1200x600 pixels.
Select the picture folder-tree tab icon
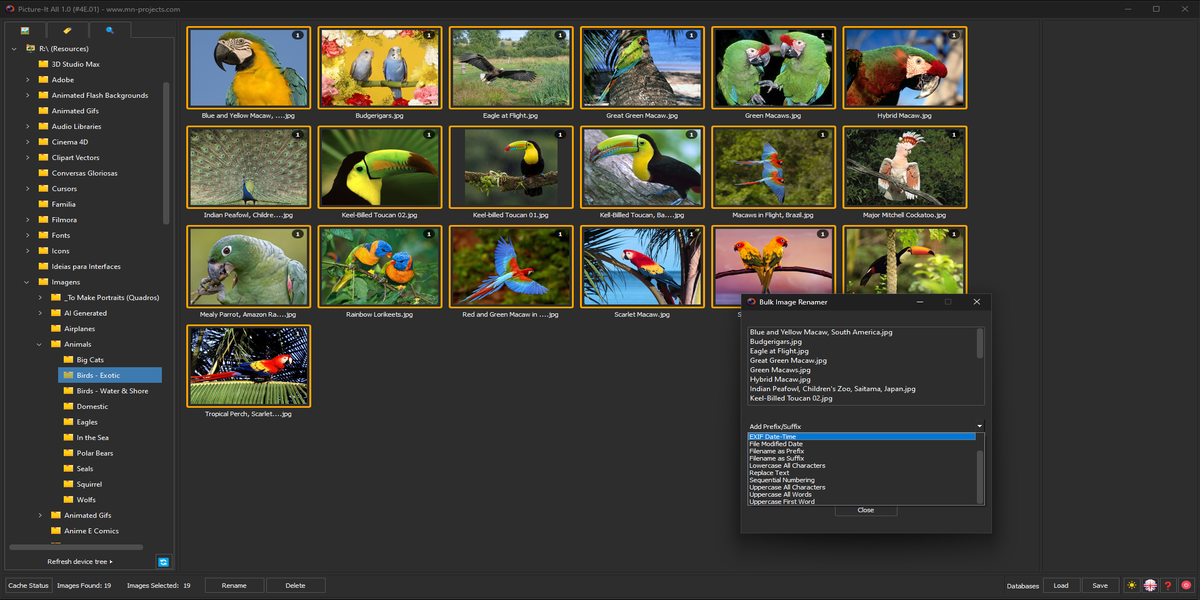click(x=25, y=31)
